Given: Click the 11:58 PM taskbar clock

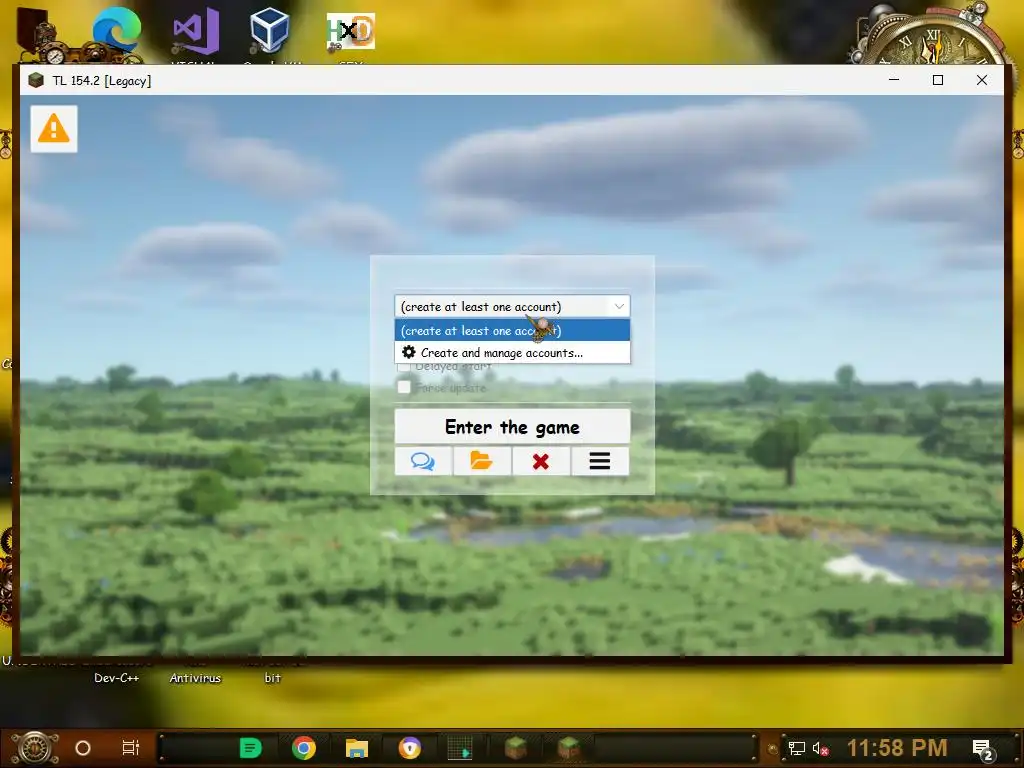Looking at the screenshot, I should (897, 748).
